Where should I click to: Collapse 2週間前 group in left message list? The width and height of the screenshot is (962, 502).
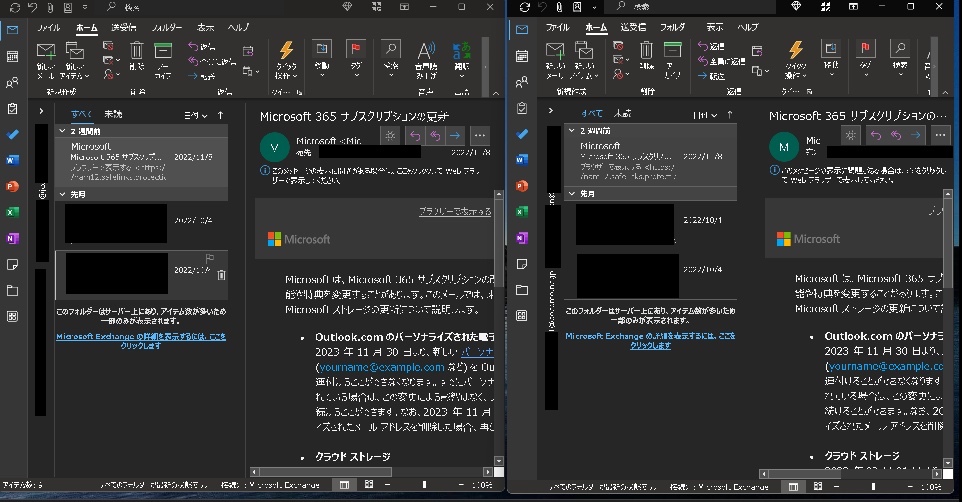tap(62, 131)
